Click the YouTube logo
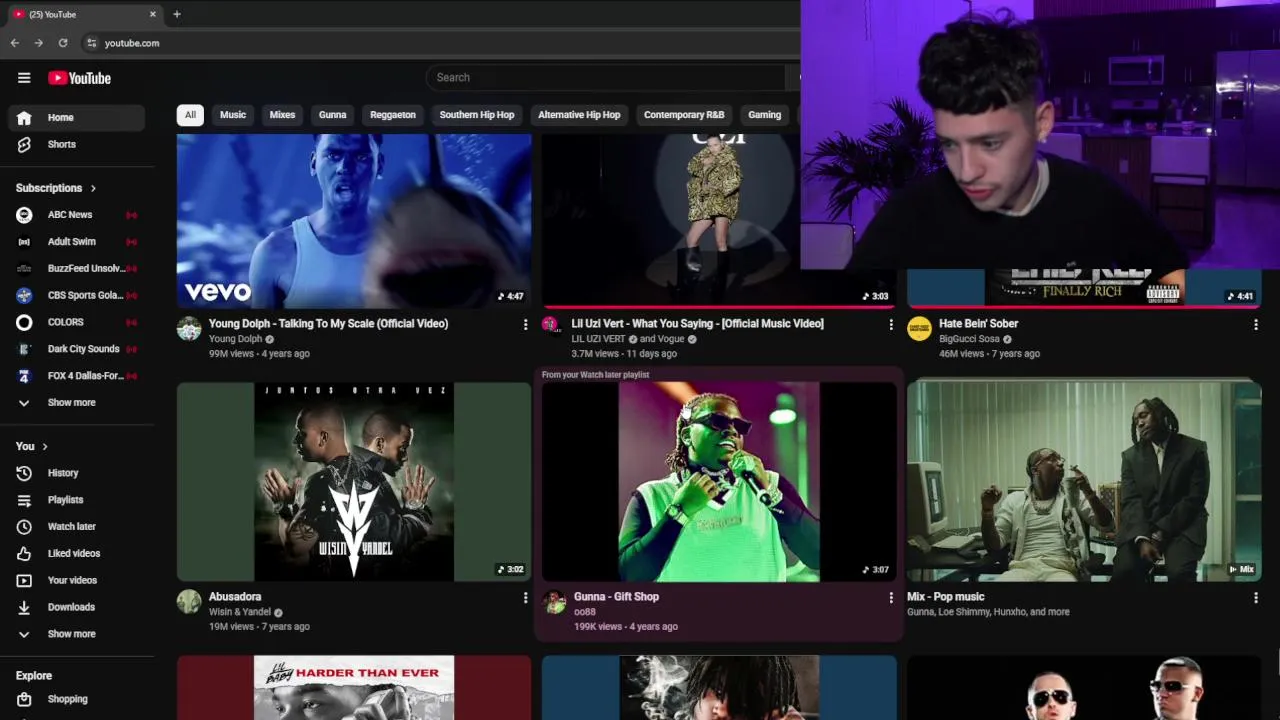 [x=79, y=78]
